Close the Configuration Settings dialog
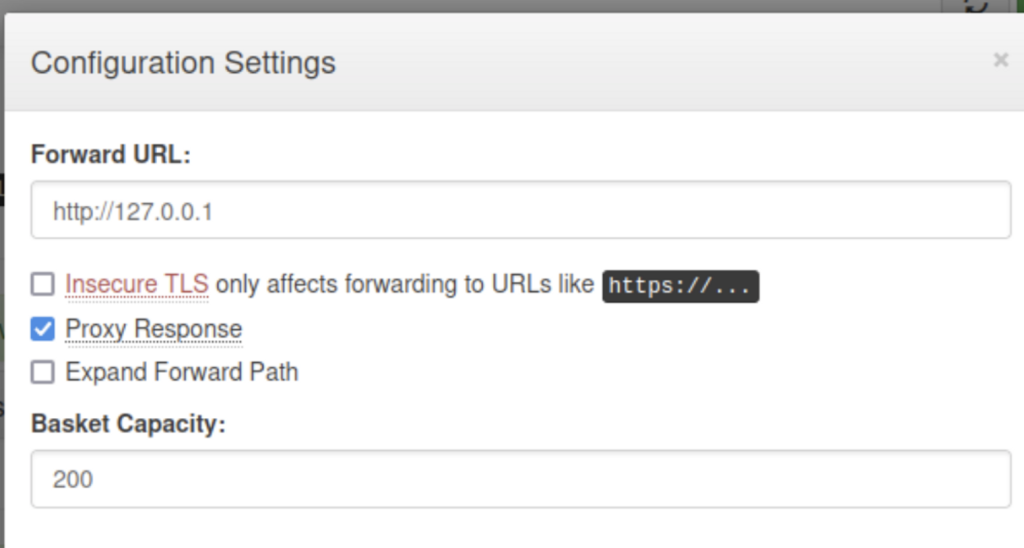The image size is (1024, 548). tap(1000, 61)
